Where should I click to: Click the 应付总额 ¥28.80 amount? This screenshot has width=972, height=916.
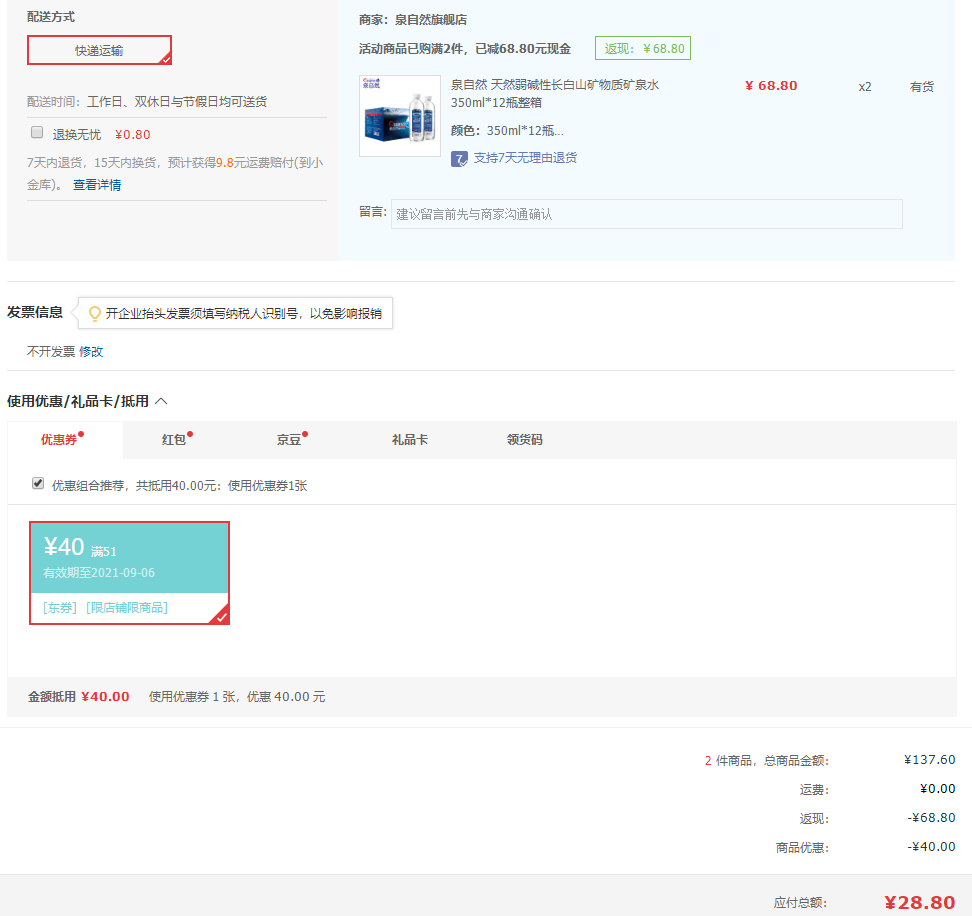click(x=919, y=902)
